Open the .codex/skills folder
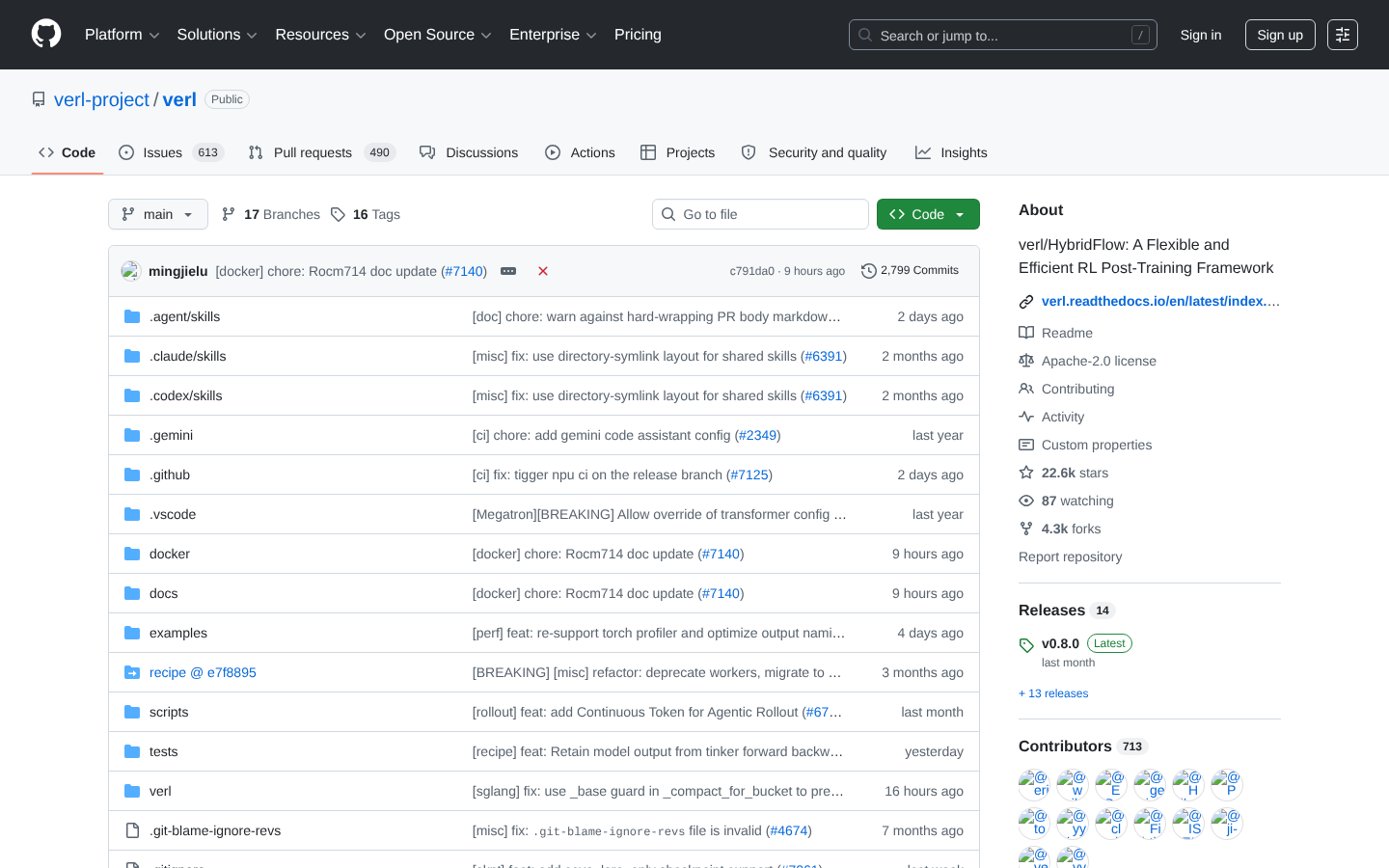1389x868 pixels. point(186,395)
